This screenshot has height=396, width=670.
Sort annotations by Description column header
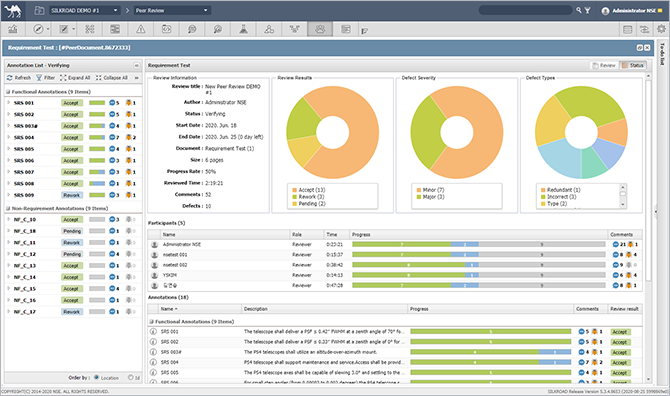click(324, 309)
